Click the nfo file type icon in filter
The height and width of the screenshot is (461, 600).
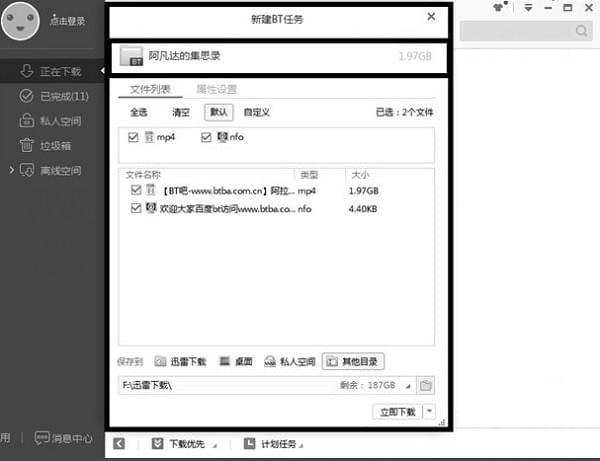coord(222,137)
